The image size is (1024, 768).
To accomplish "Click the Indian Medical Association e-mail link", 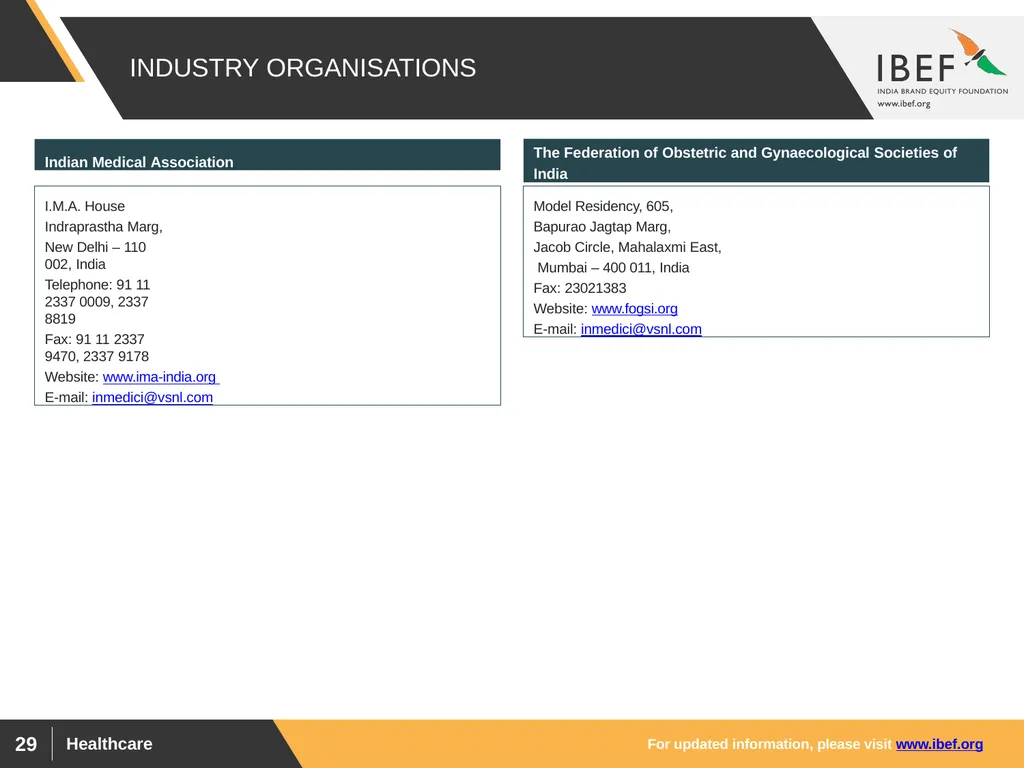I will pos(152,397).
